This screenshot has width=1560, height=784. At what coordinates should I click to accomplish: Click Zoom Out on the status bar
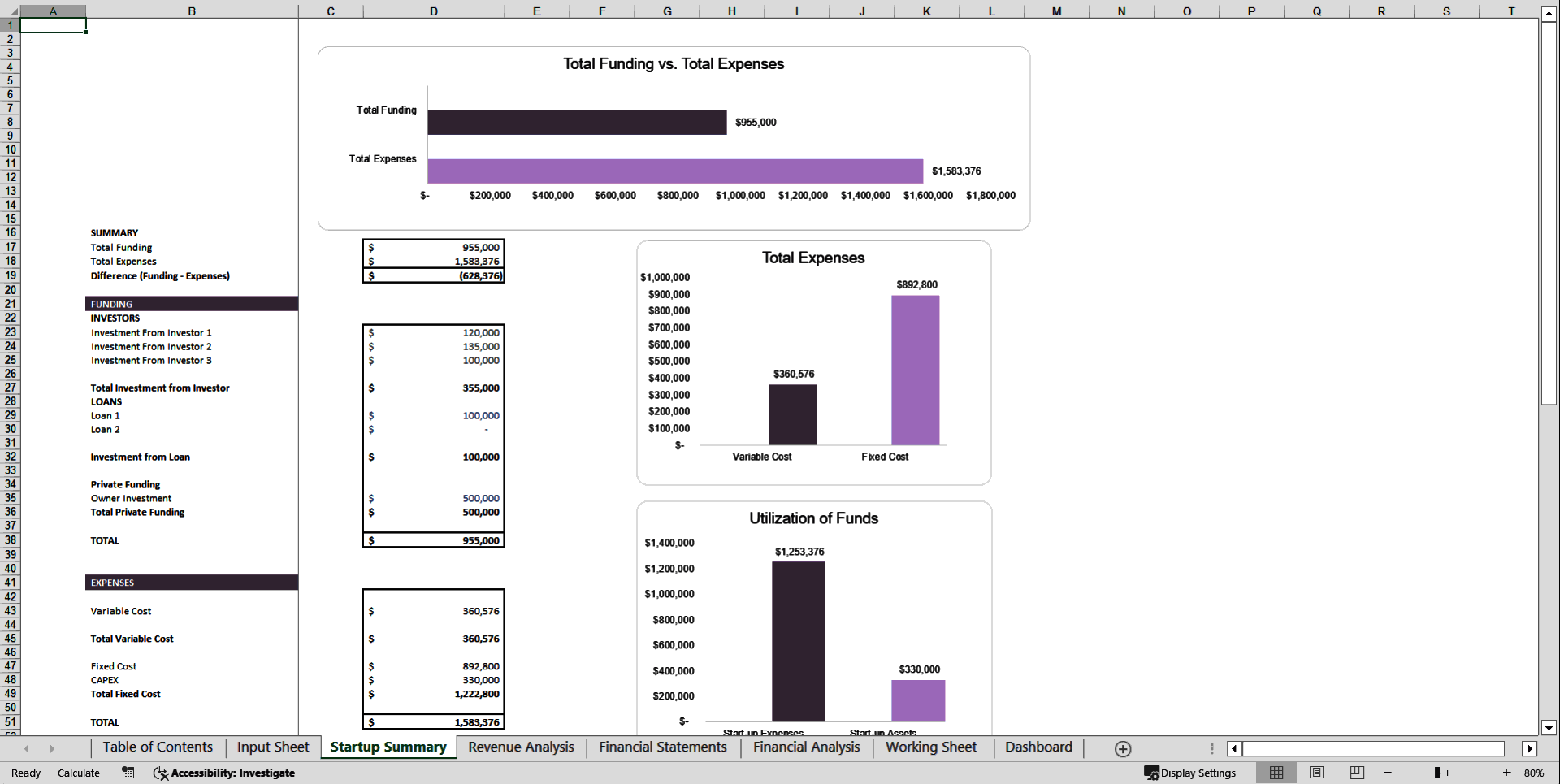pos(1389,773)
